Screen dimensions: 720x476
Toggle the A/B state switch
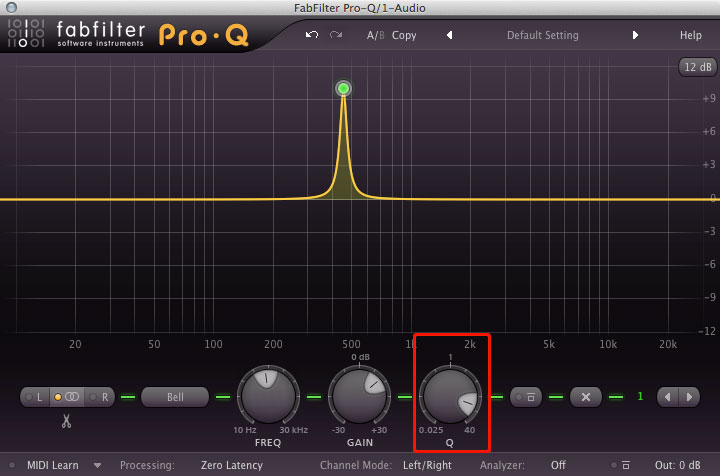375,35
